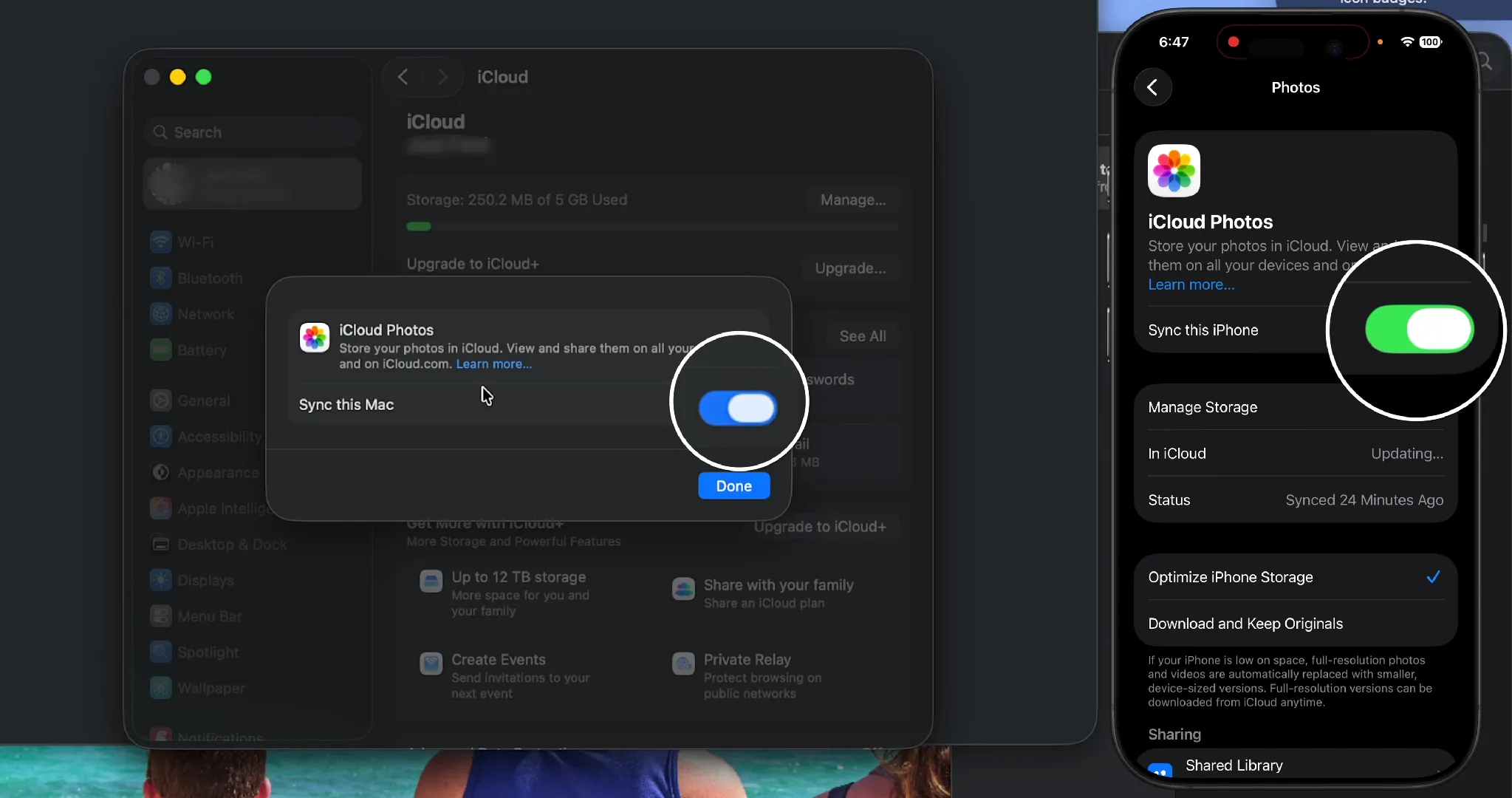Click the Manage... storage button

pos(853,199)
